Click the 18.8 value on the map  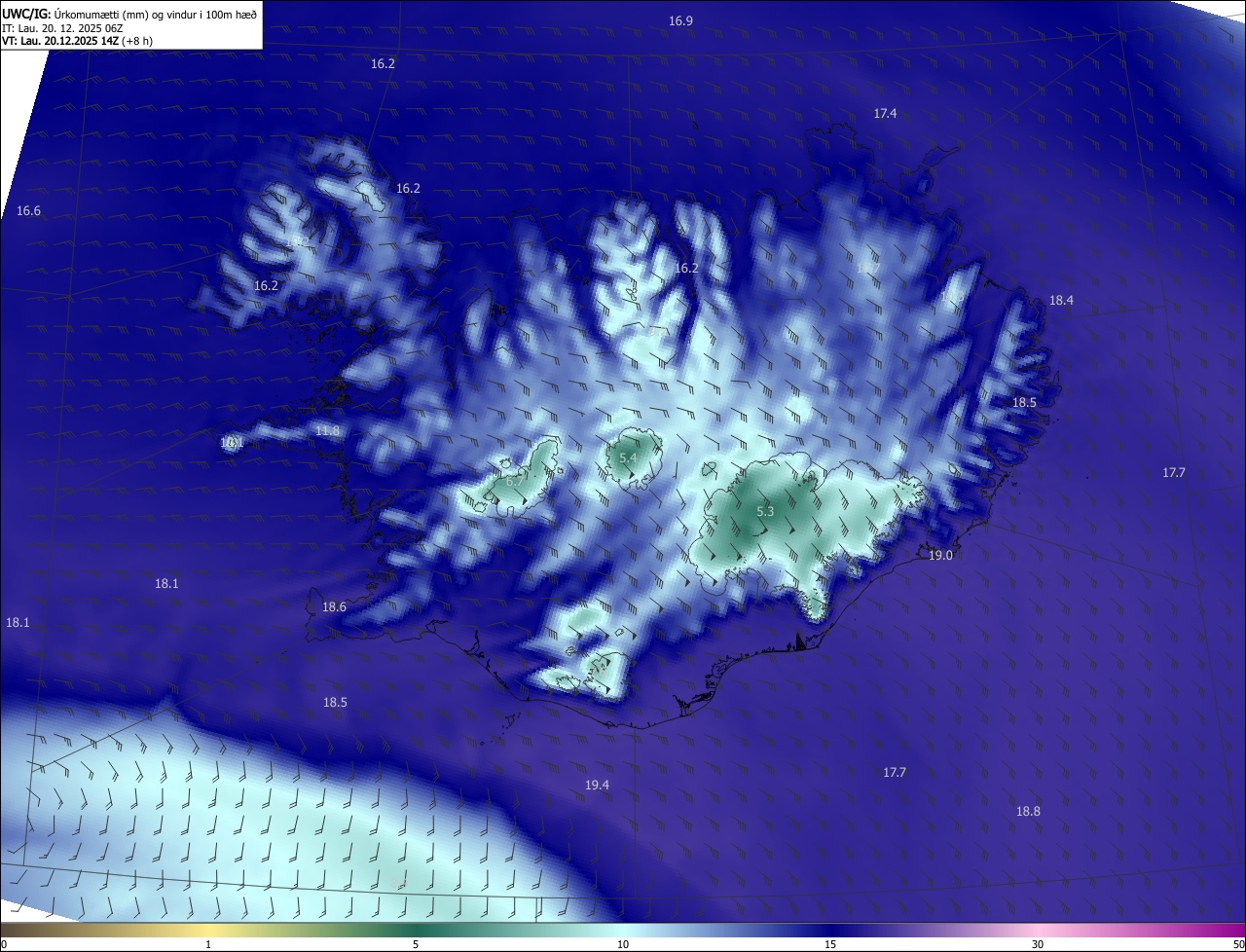1028,812
